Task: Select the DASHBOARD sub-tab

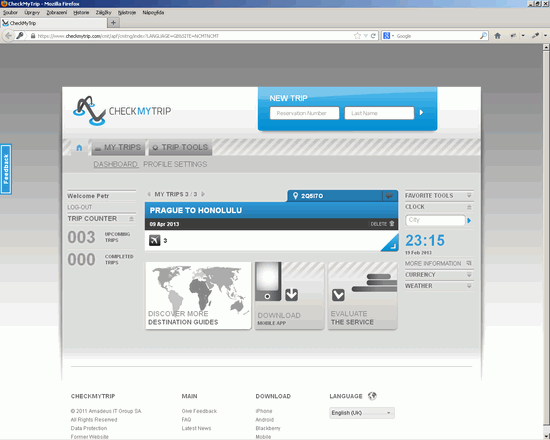Action: (115, 164)
